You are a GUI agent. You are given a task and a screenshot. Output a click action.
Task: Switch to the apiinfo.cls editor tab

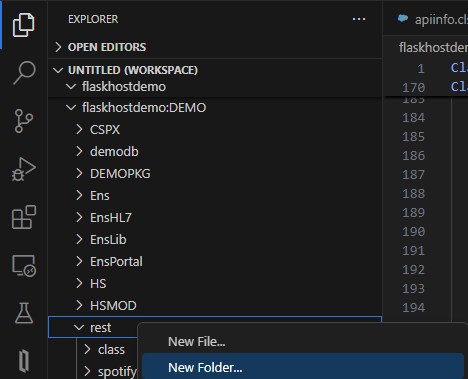pos(433,19)
